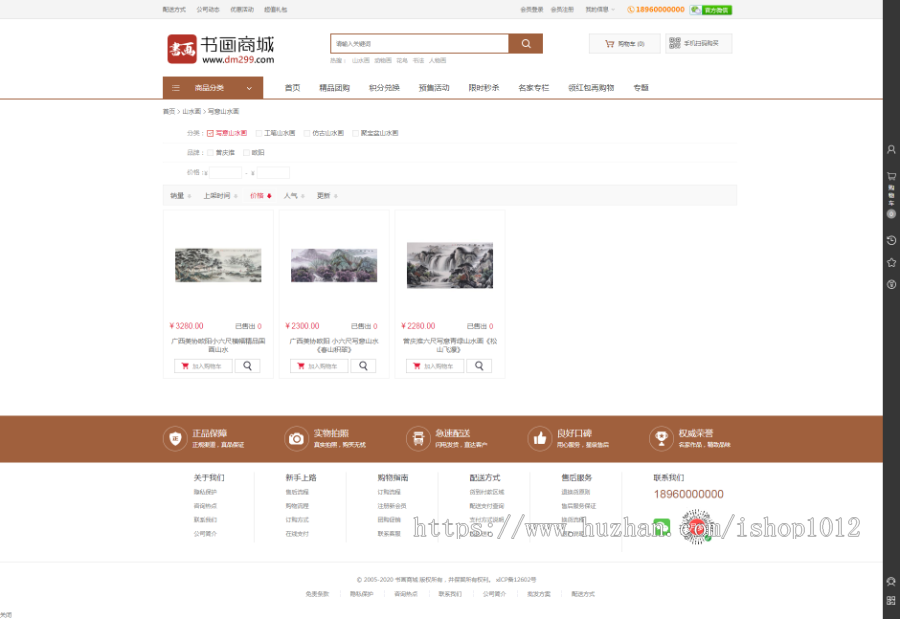Click 加入购物车 on the ¥3280 painting

tap(204, 365)
